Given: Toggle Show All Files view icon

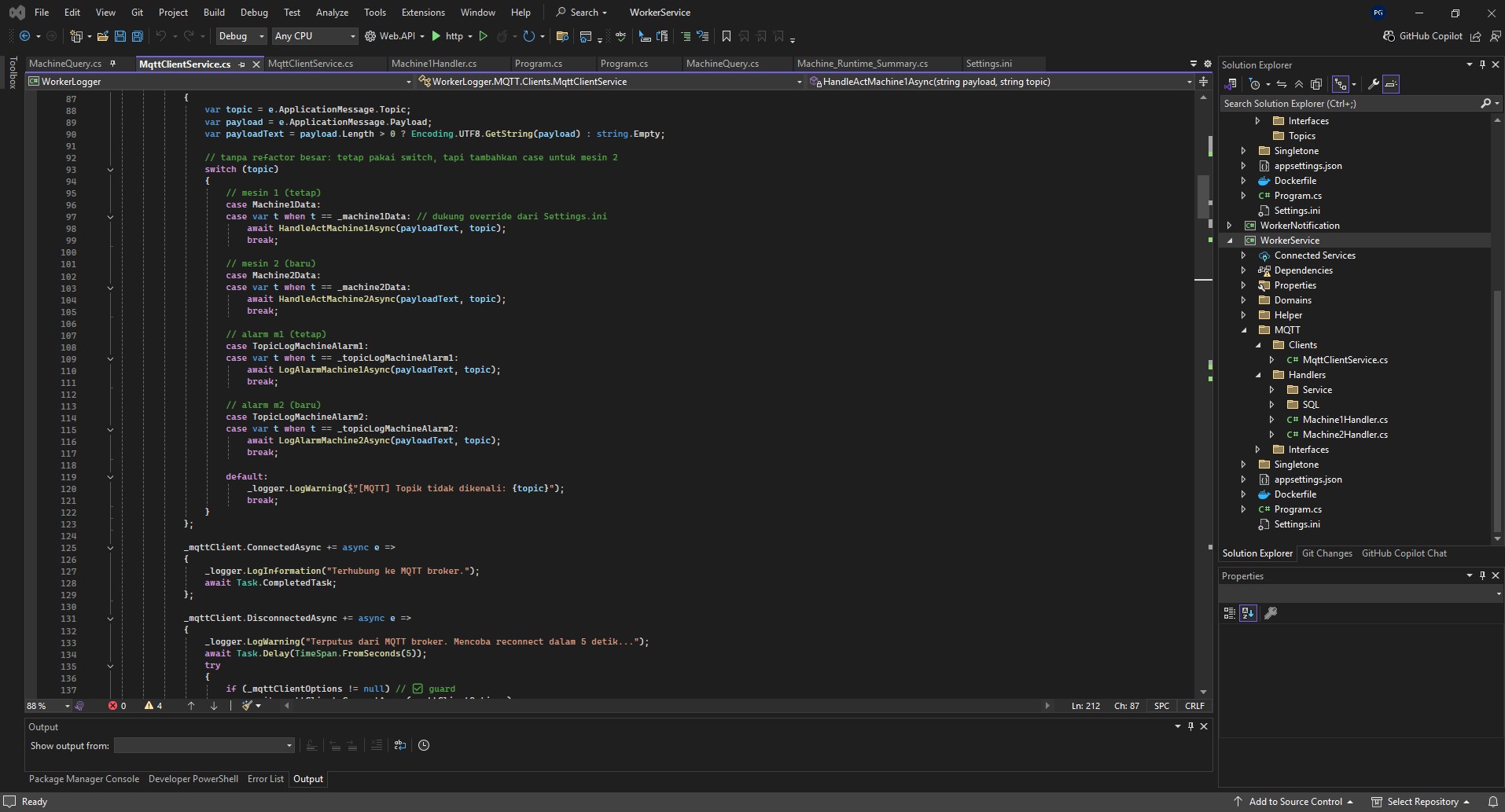Looking at the screenshot, I should click(1316, 84).
